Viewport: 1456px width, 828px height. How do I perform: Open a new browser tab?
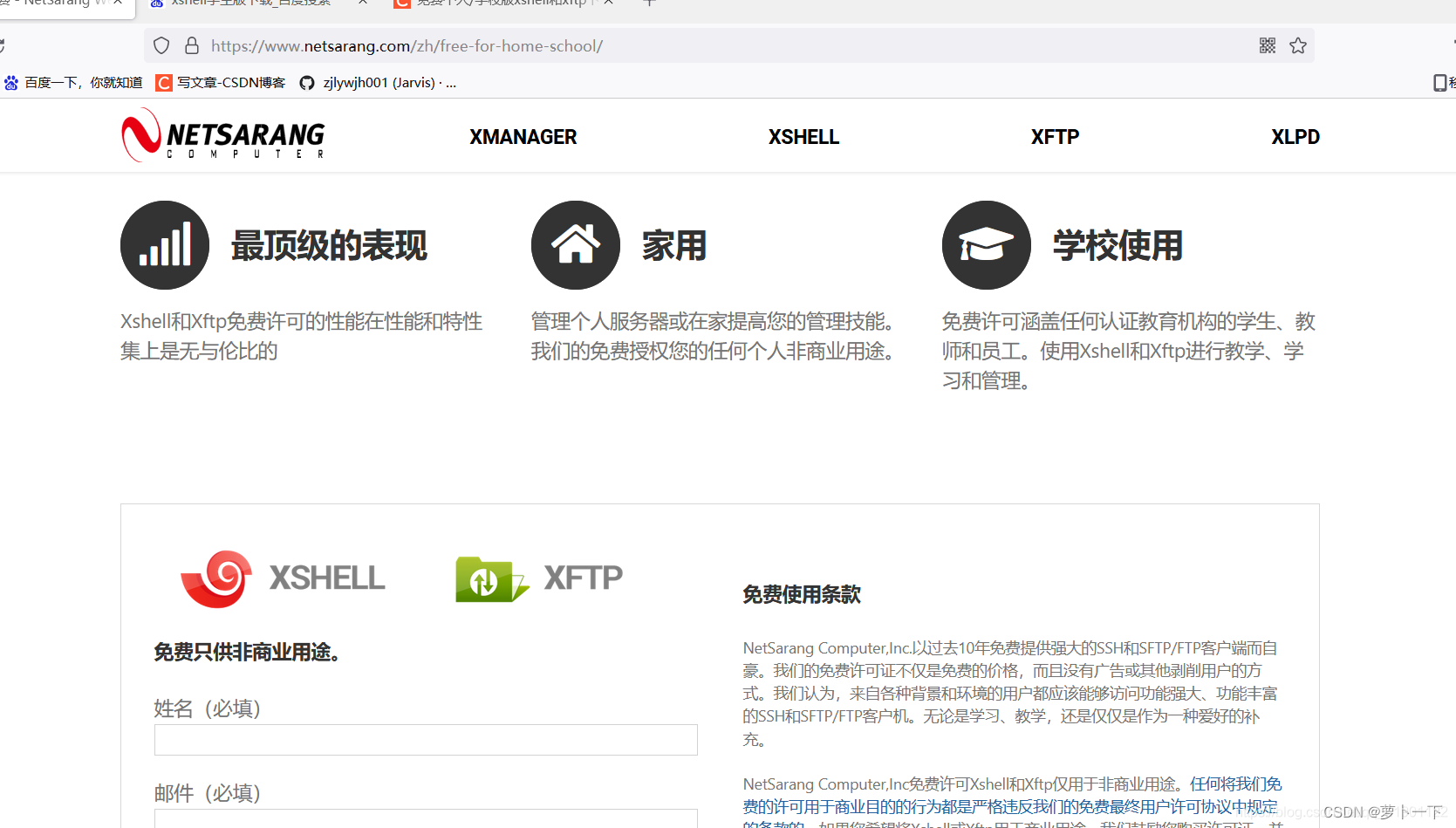[x=649, y=3]
